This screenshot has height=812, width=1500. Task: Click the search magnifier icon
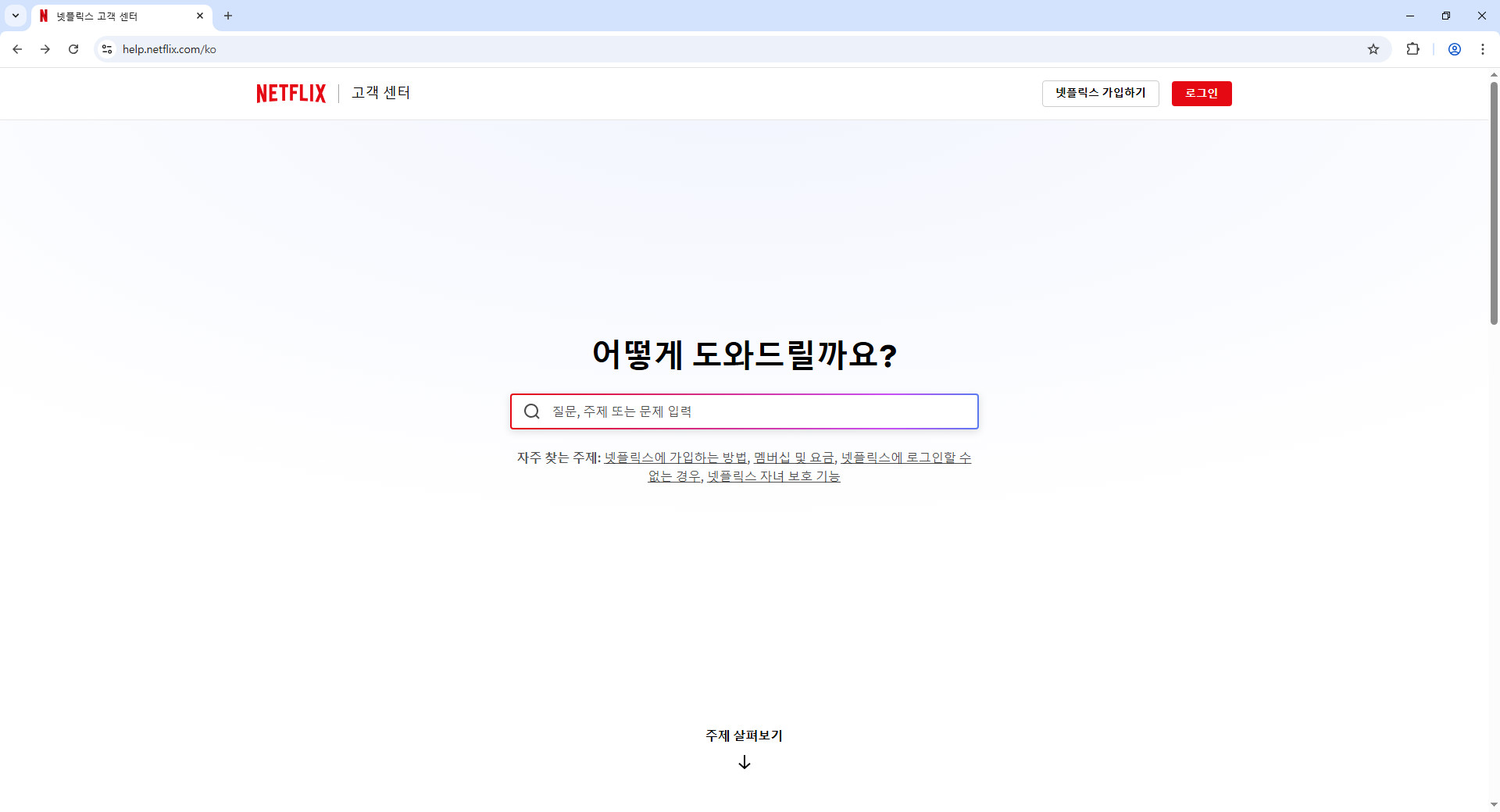(532, 411)
